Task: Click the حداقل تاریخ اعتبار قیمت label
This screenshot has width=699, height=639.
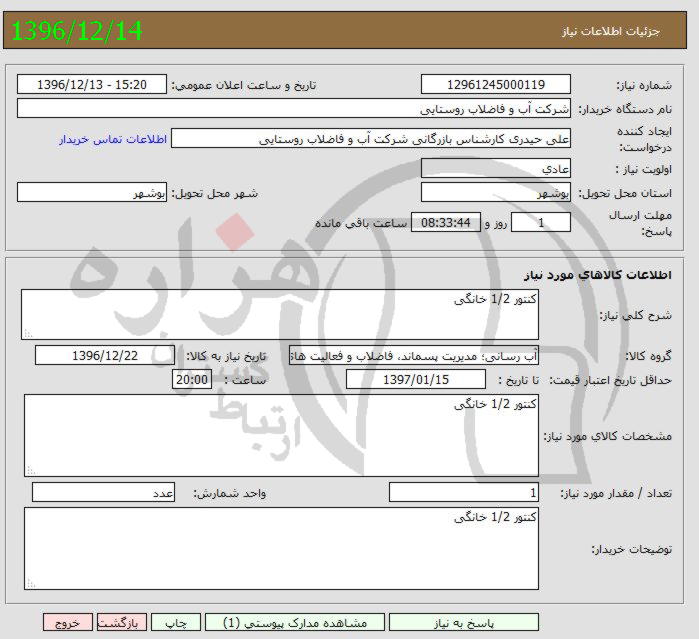Action: click(610, 380)
